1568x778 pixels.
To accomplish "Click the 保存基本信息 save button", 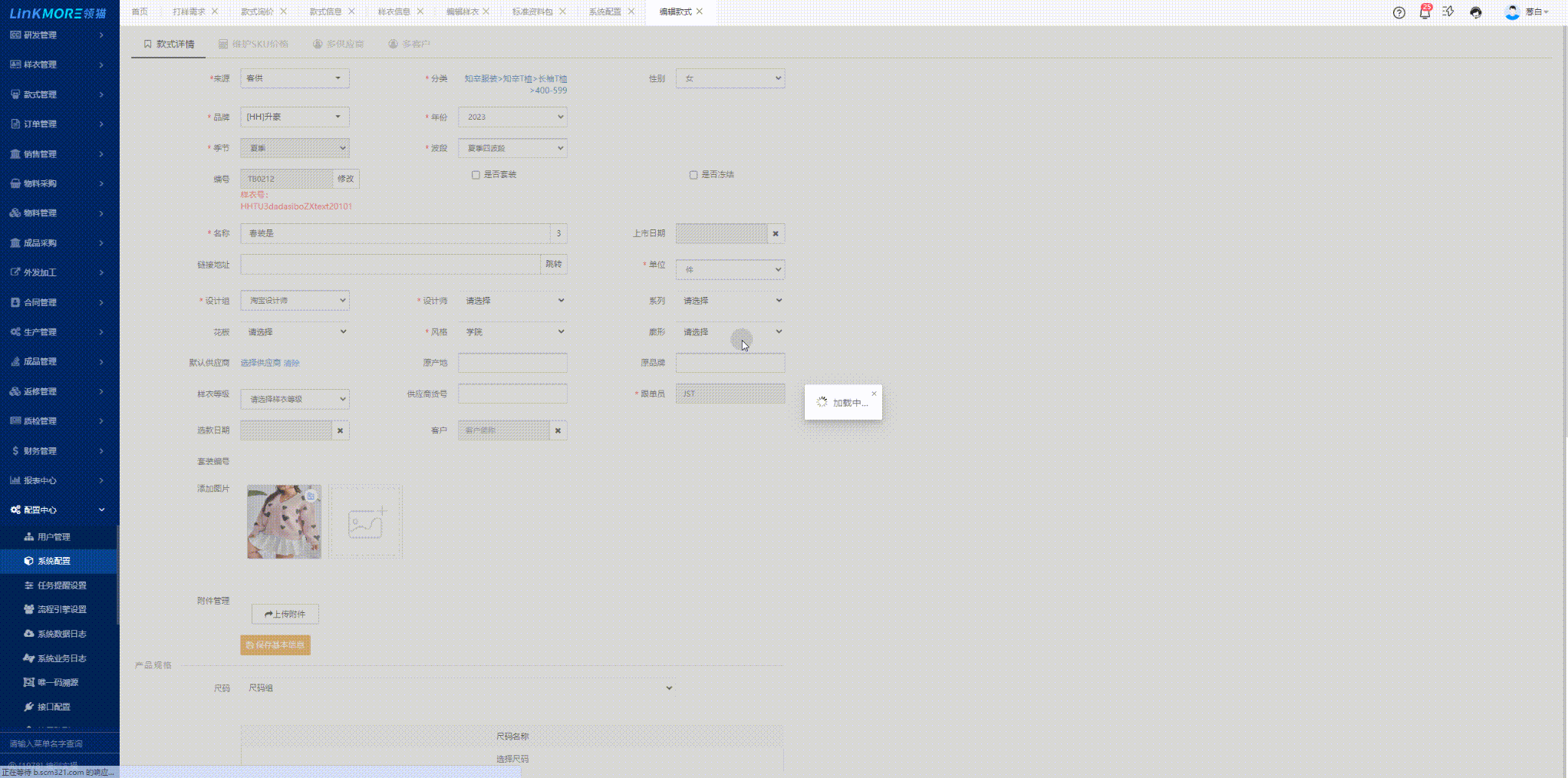I will tap(275, 645).
